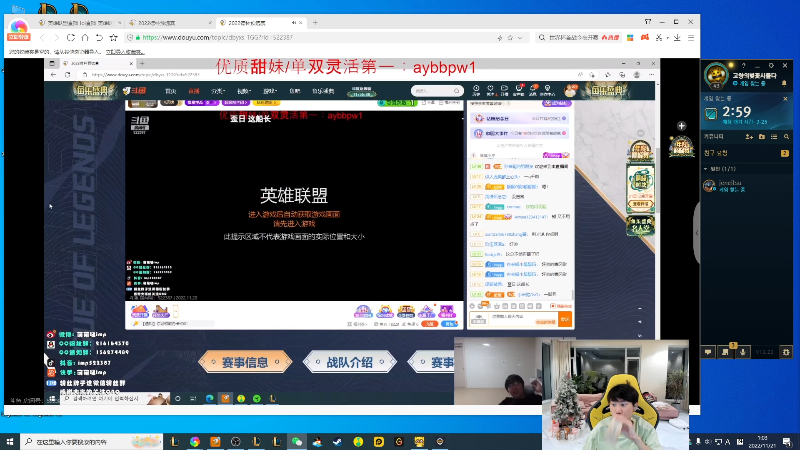Open the outer browser home page
Image resolution: width=800 pixels, height=450 pixels.
[x=85, y=38]
